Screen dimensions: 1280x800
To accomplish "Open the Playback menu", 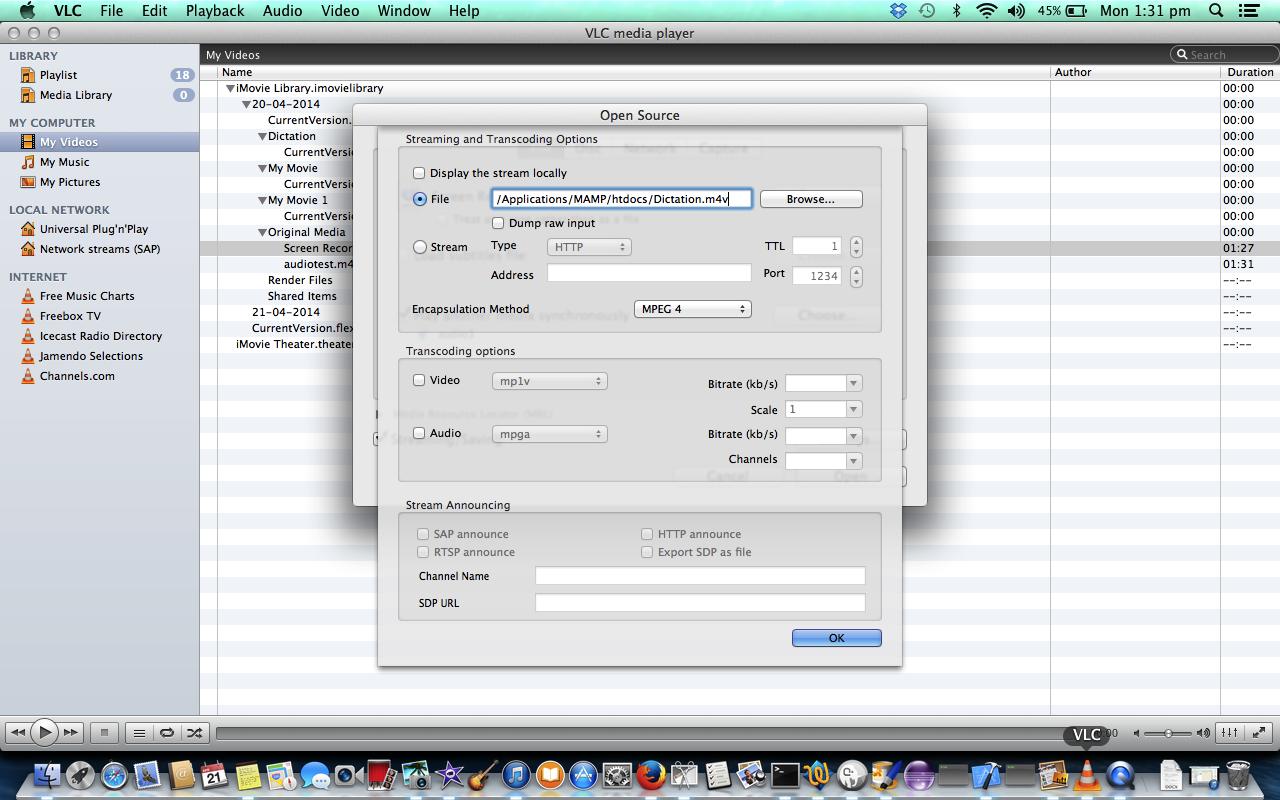I will (x=215, y=11).
